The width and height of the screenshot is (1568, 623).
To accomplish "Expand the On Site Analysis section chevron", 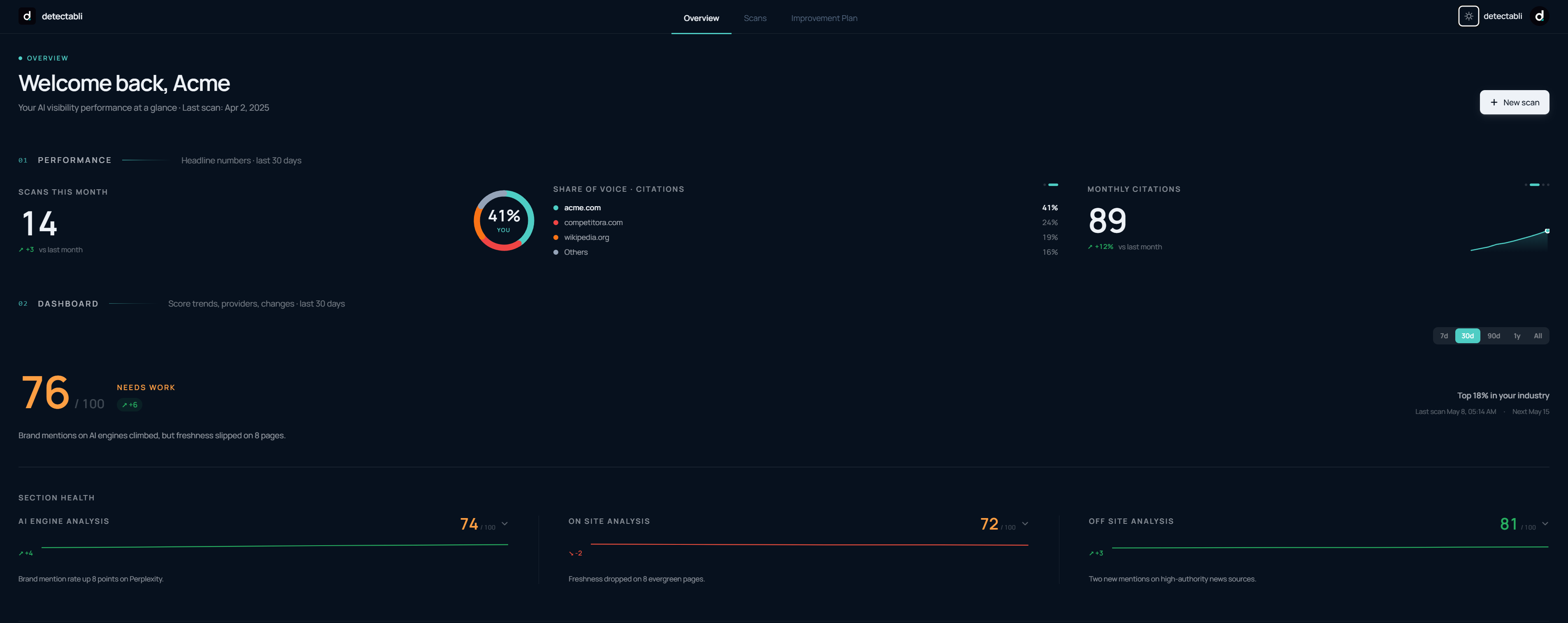I will [x=1025, y=524].
